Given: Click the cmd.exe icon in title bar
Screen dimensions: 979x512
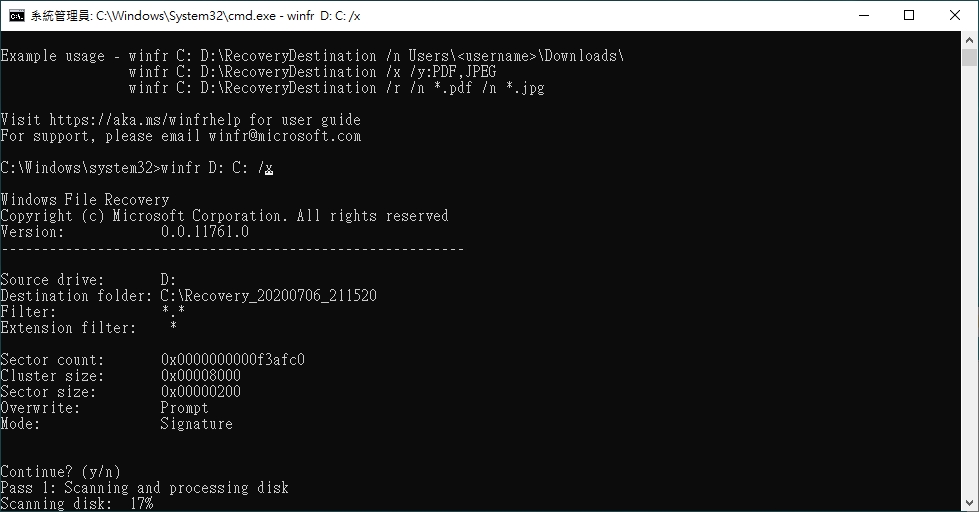Looking at the screenshot, I should tap(16, 16).
